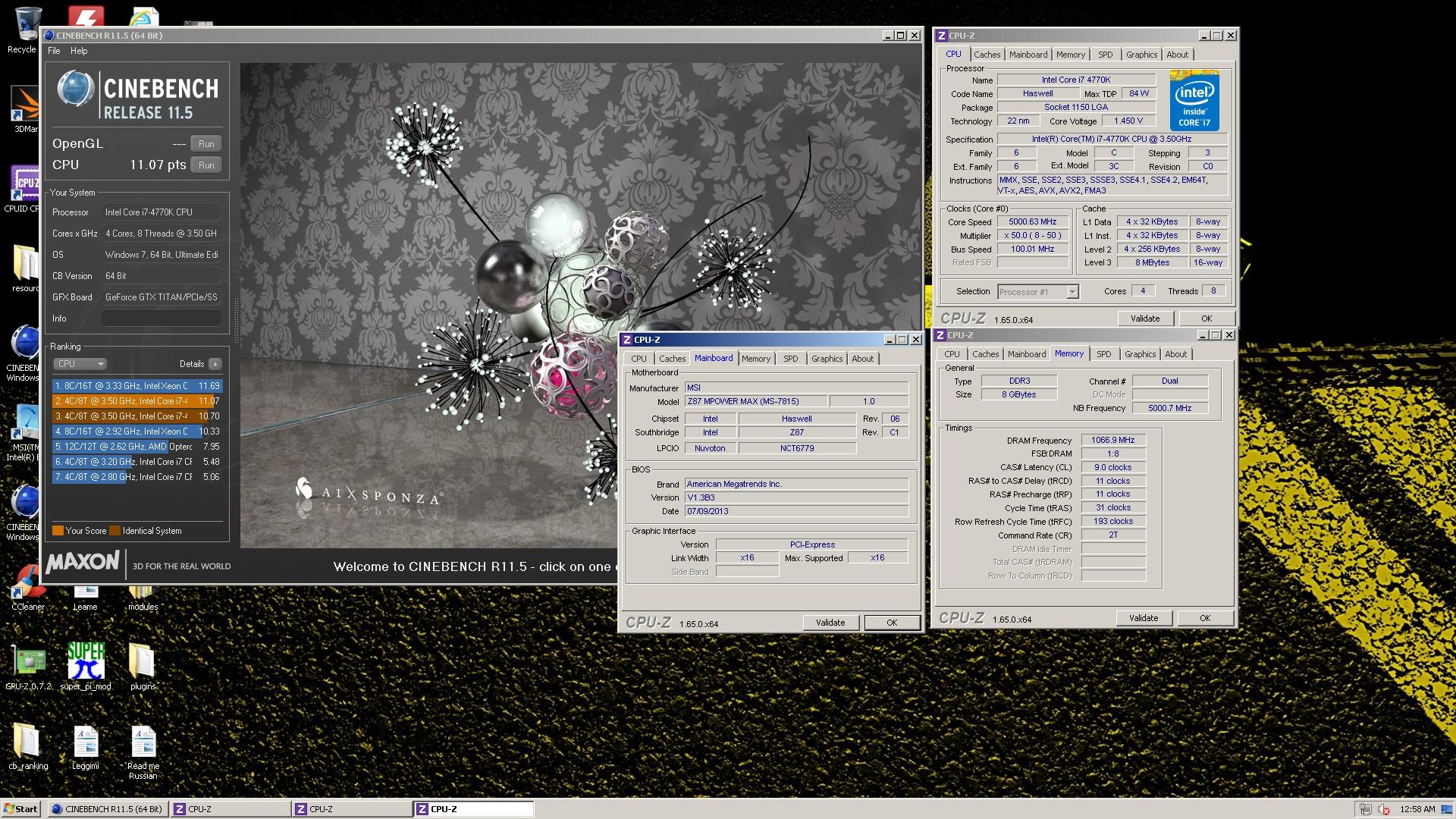Open the super_pi_mod desktop icon
The image size is (1456, 819).
click(86, 667)
